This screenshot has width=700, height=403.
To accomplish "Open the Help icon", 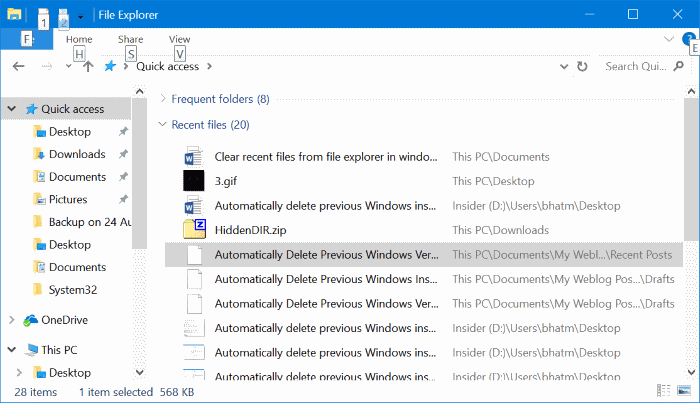I will 688,38.
